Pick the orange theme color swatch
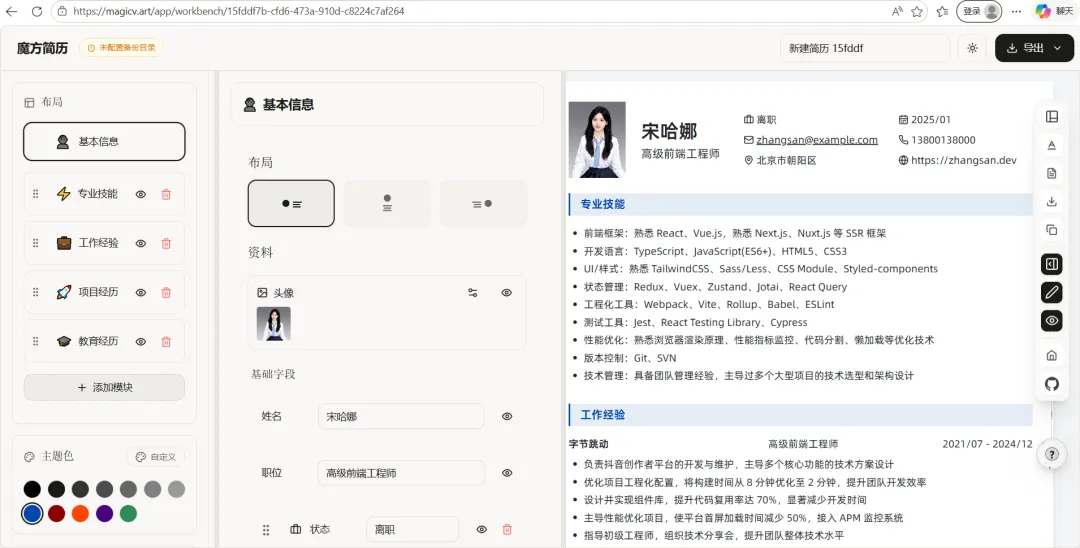Viewport: 1080px width, 548px height. [x=80, y=514]
